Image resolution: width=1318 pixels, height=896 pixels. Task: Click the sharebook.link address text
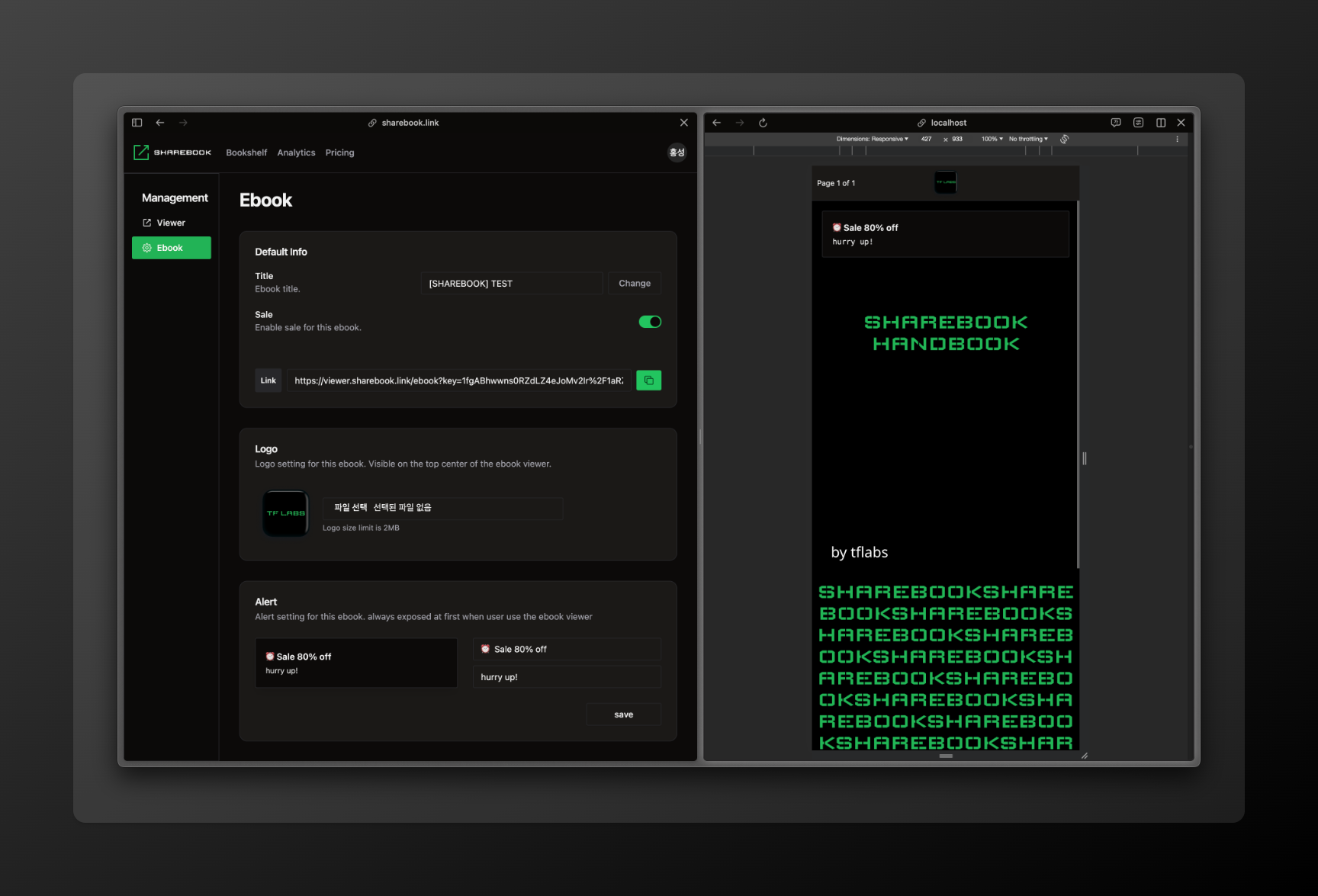[x=410, y=123]
